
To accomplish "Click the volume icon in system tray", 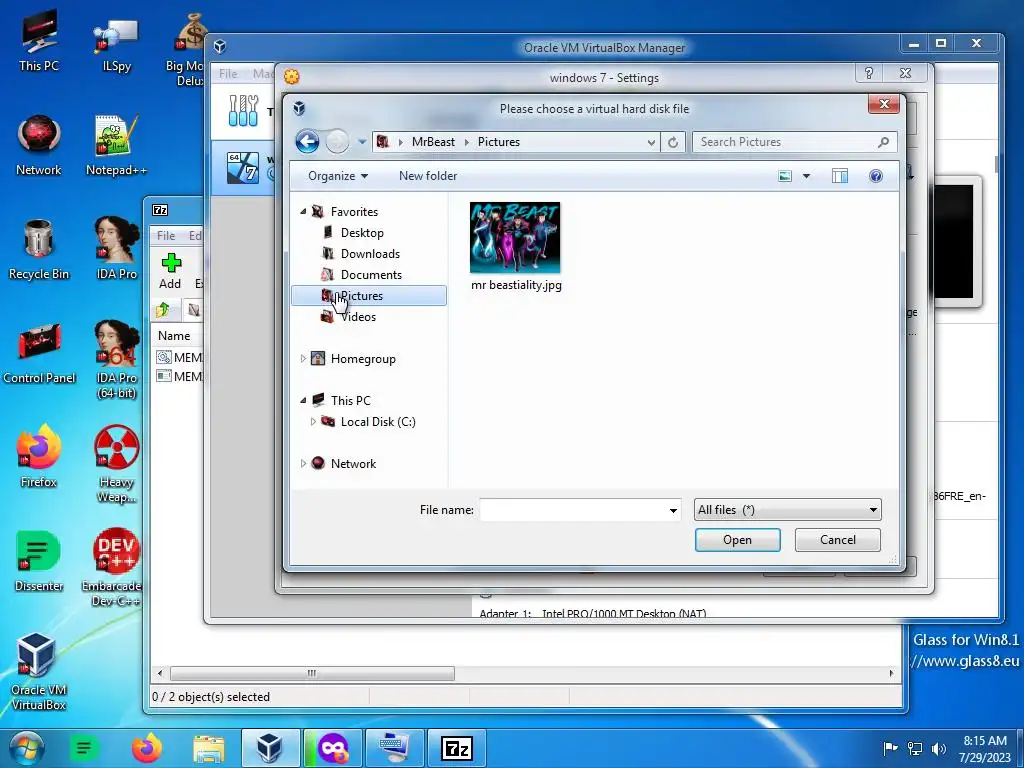I will pyautogui.click(x=939, y=748).
